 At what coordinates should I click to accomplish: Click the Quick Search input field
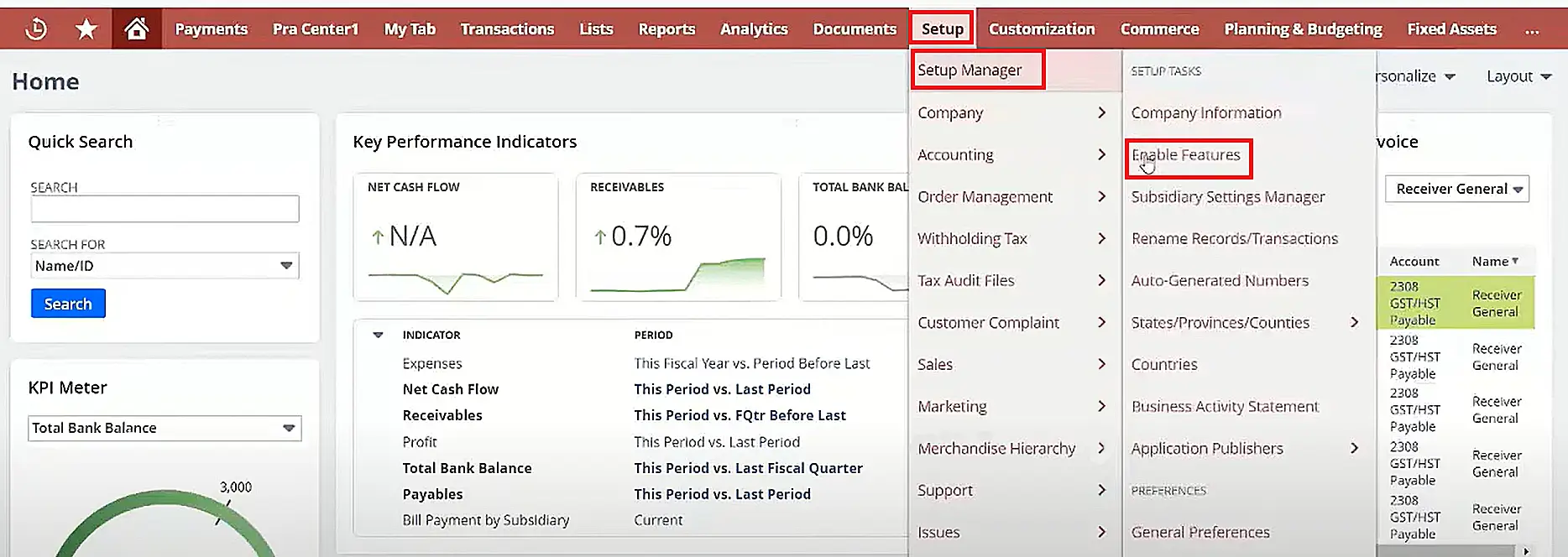(165, 209)
